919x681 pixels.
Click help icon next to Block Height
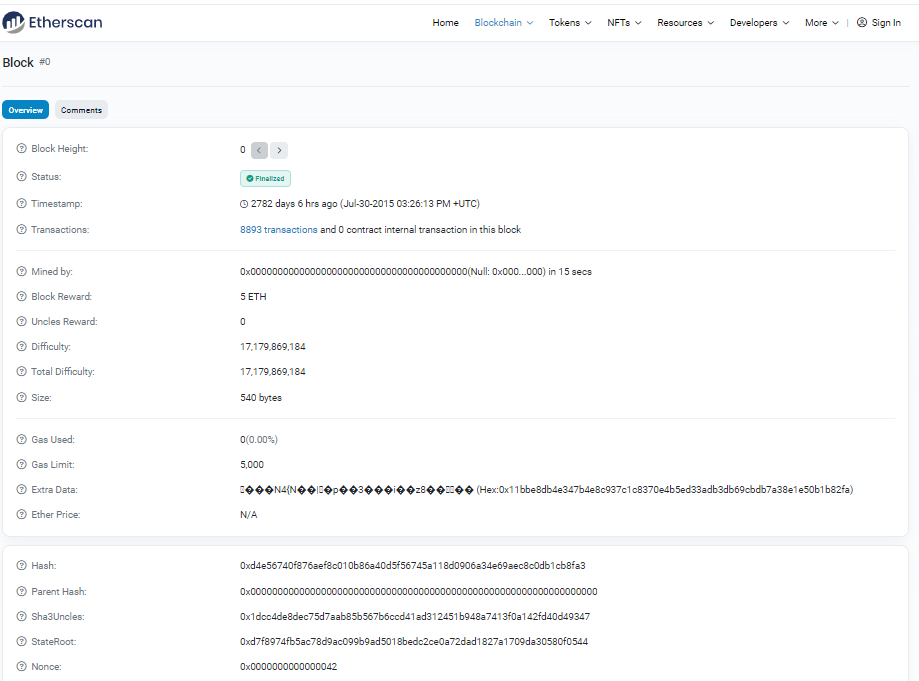[22, 149]
